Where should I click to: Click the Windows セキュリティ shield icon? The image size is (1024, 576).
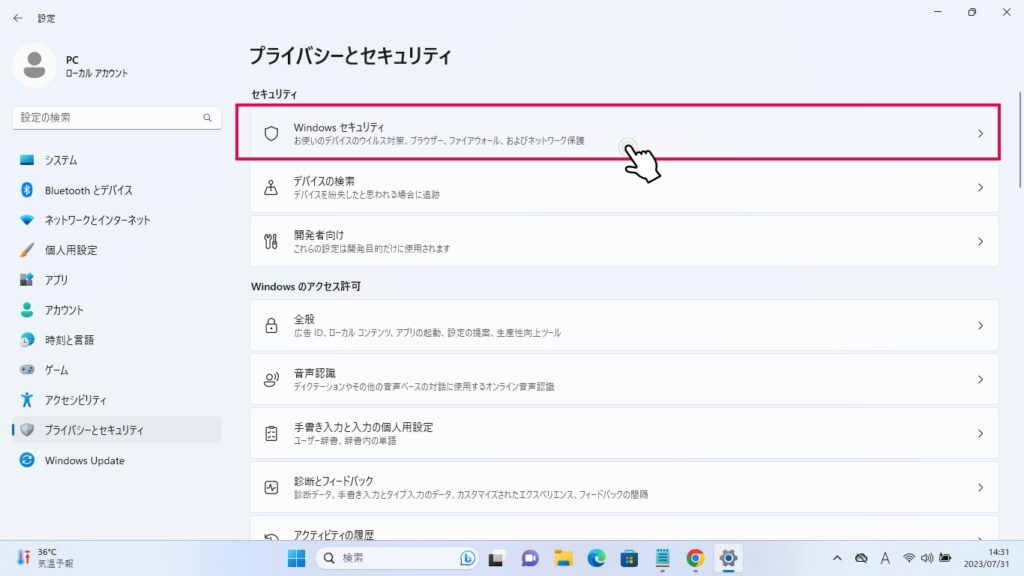(271, 133)
